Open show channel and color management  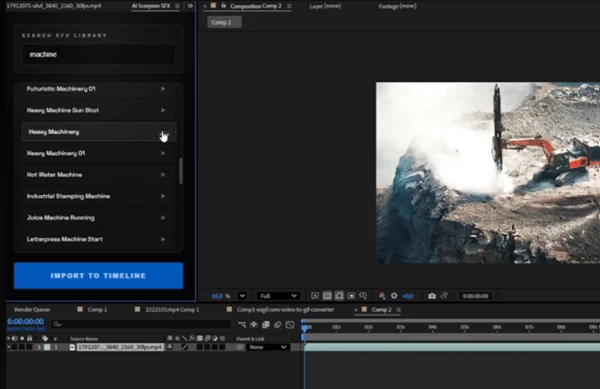[x=382, y=296]
